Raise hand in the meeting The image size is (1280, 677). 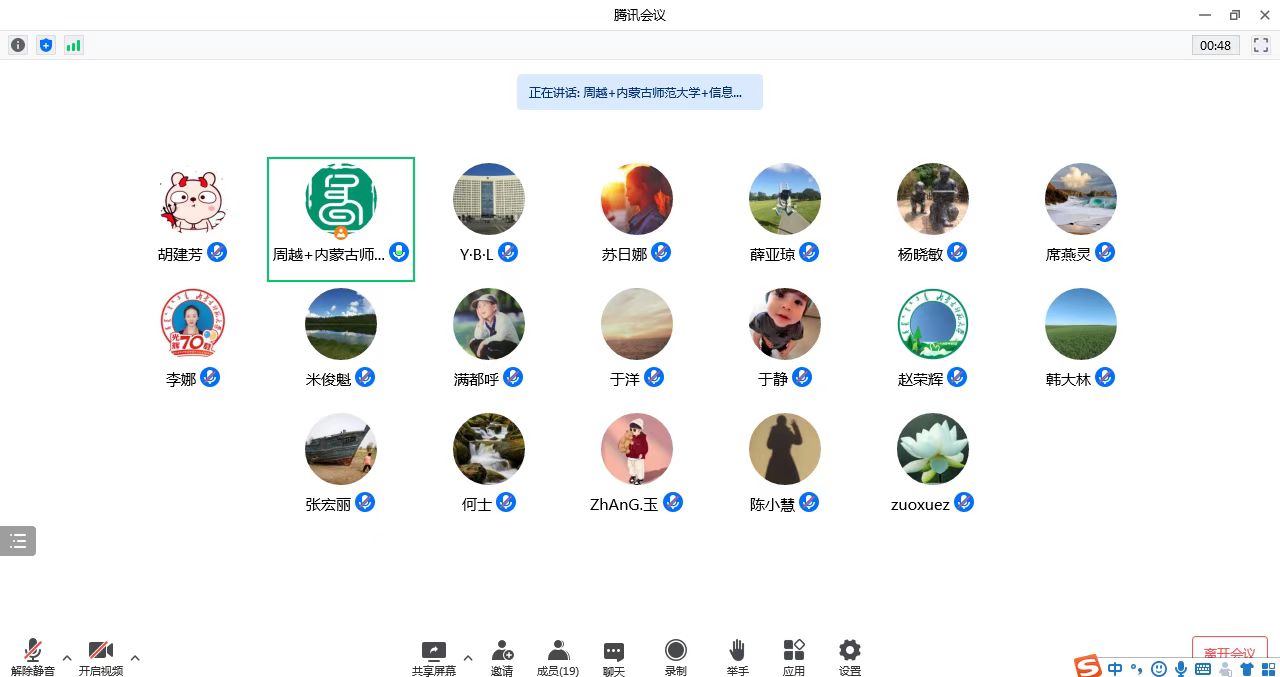coord(737,658)
